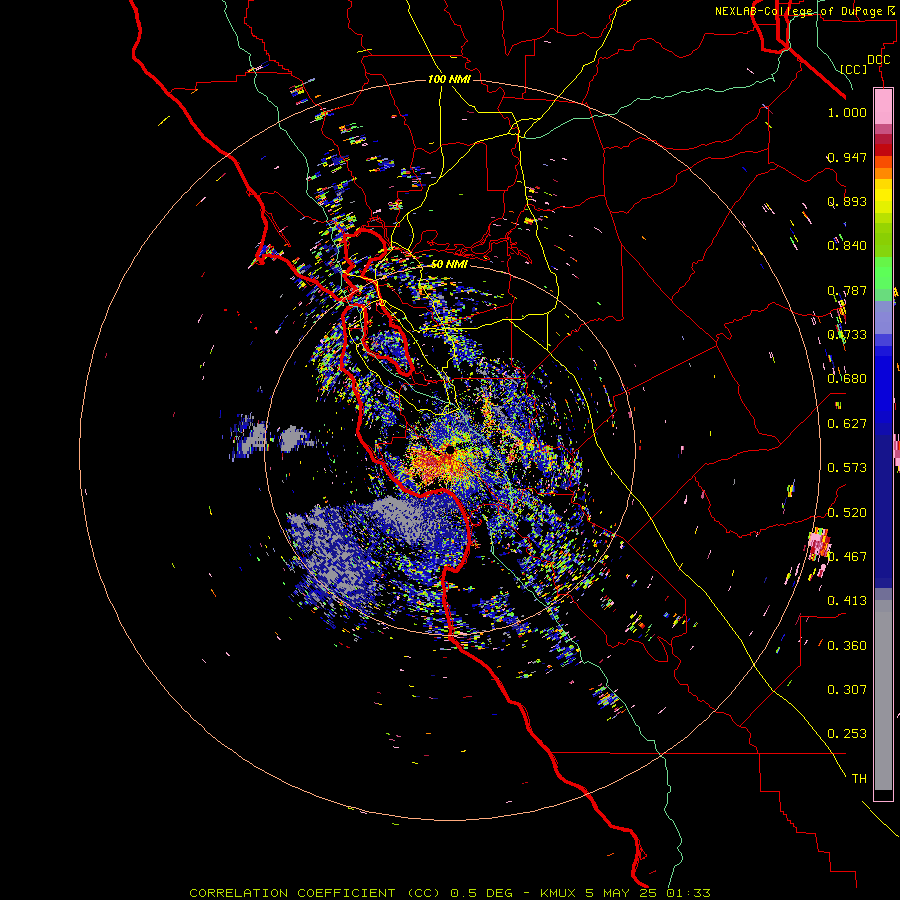Screen dimensions: 900x900
Task: Click the 0.947 legend value
Action: [847, 157]
